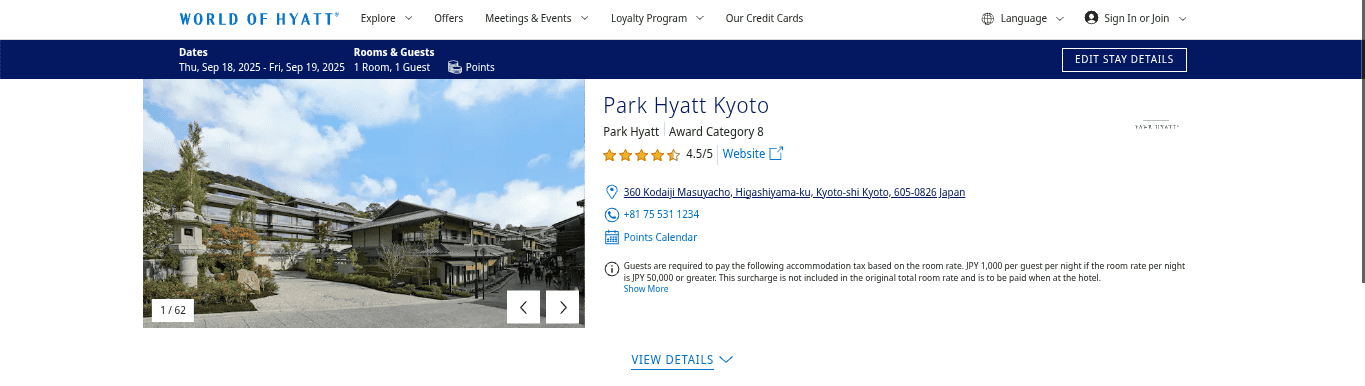
Task: Open Our Credit Cards page
Action: (764, 18)
